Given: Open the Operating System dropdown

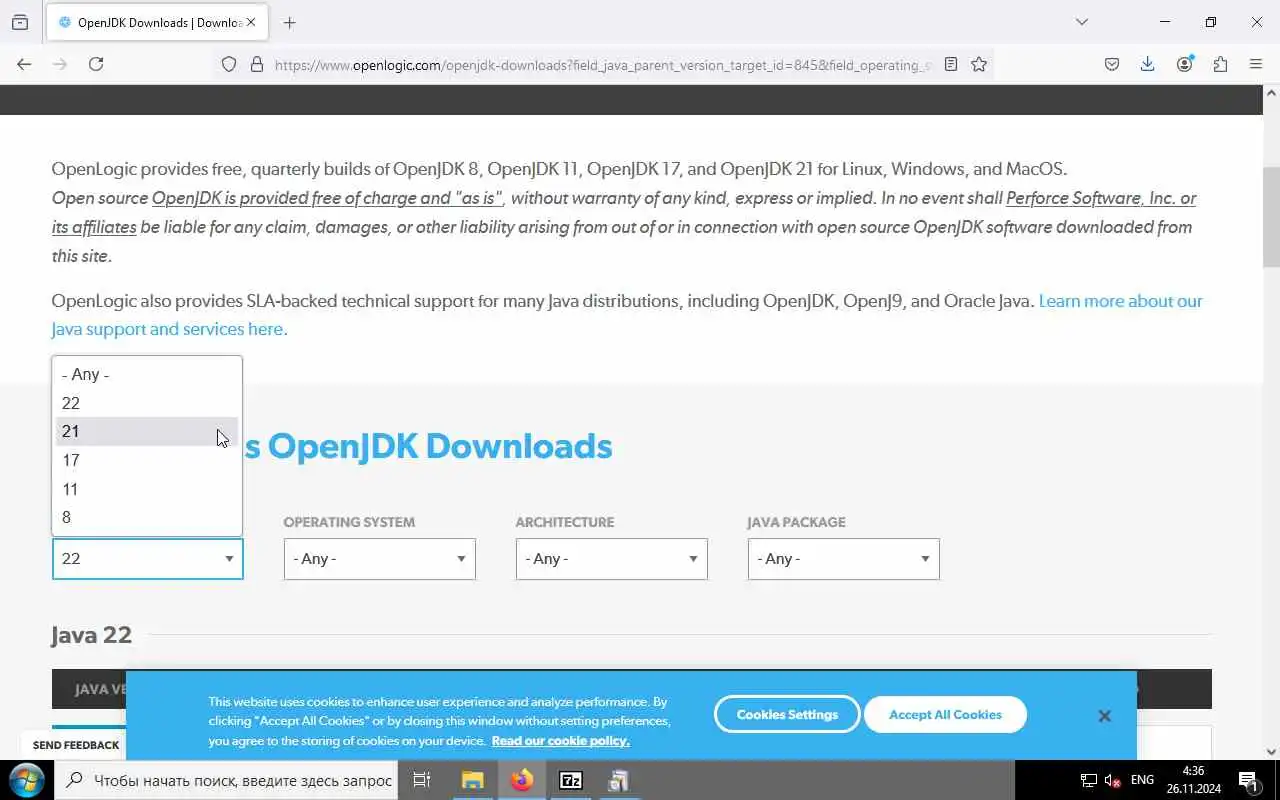Looking at the screenshot, I should [379, 558].
